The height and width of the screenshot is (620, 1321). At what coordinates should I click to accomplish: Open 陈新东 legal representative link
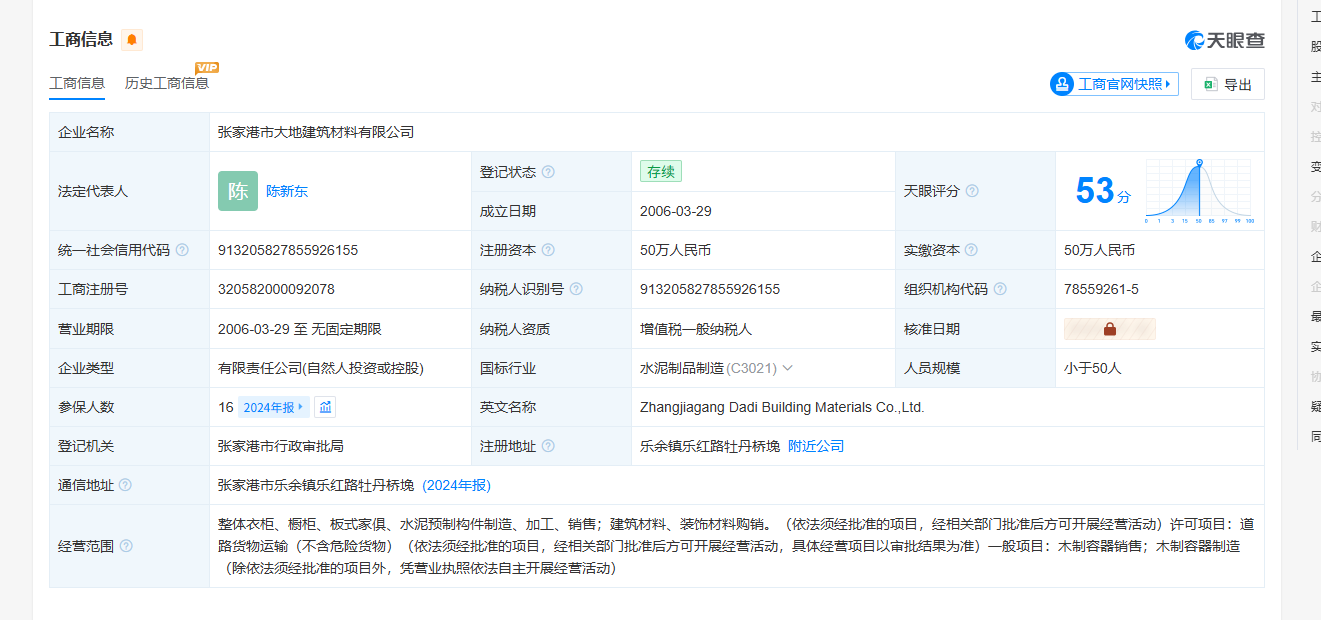(x=287, y=191)
